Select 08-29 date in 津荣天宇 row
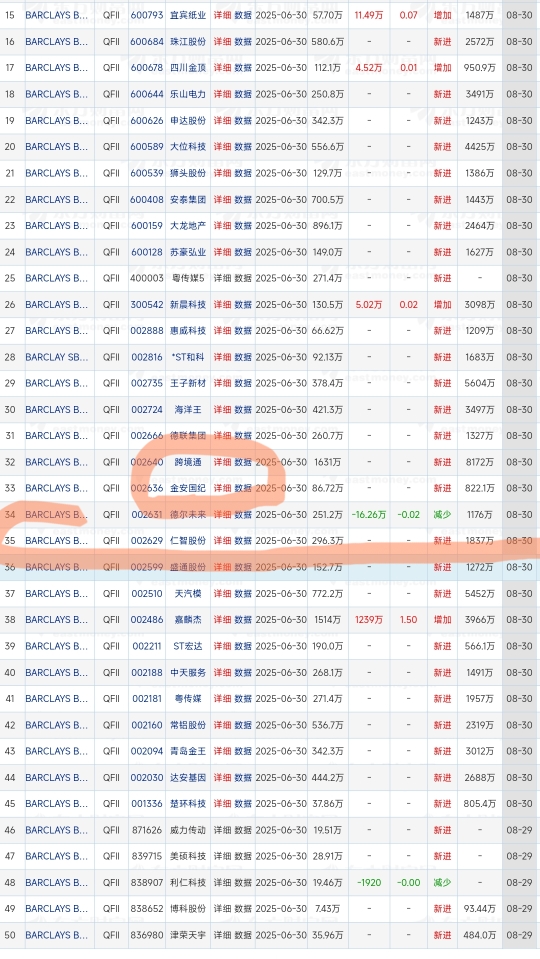 point(519,935)
